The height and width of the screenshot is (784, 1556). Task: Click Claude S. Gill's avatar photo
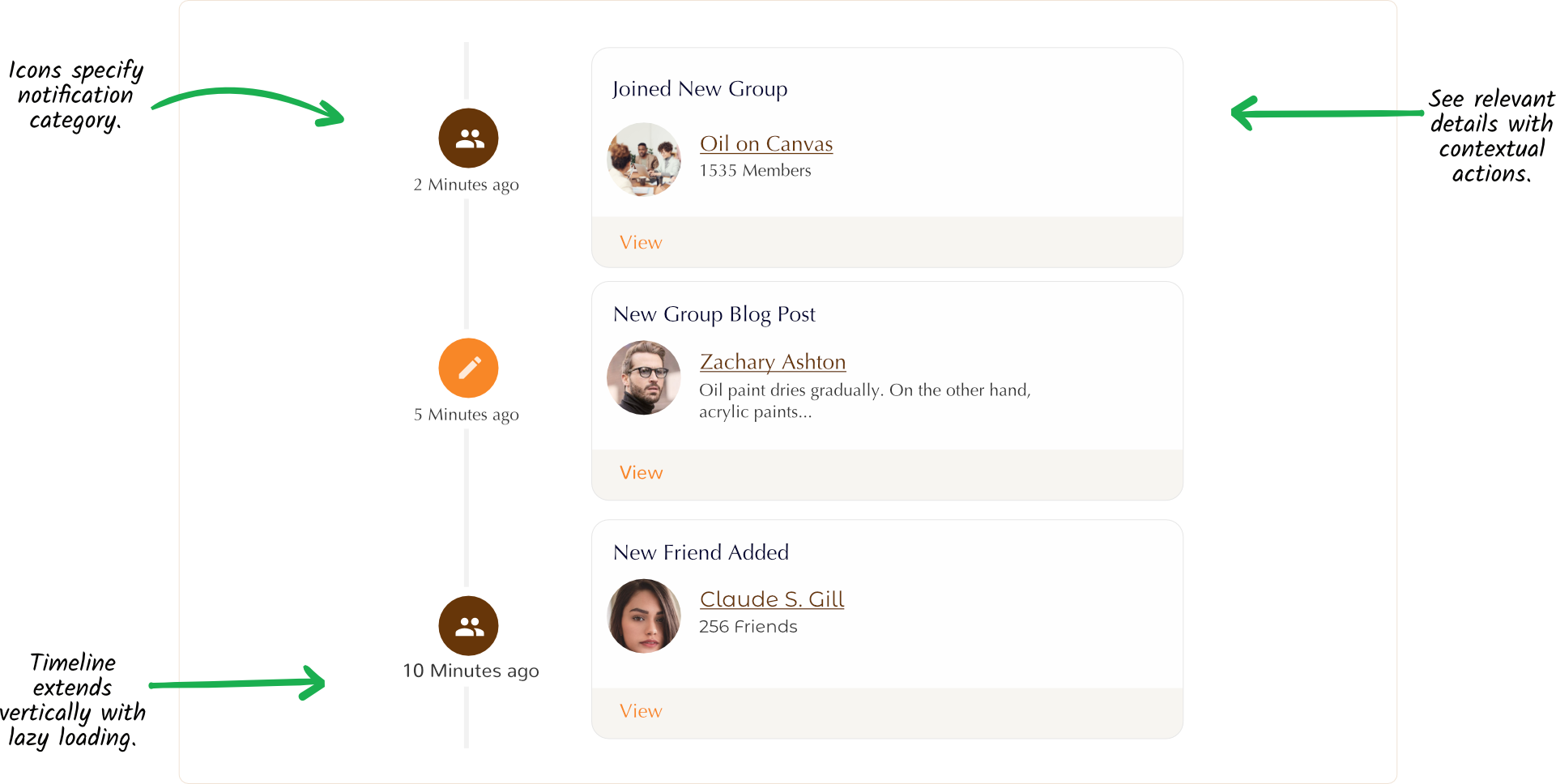pos(644,616)
